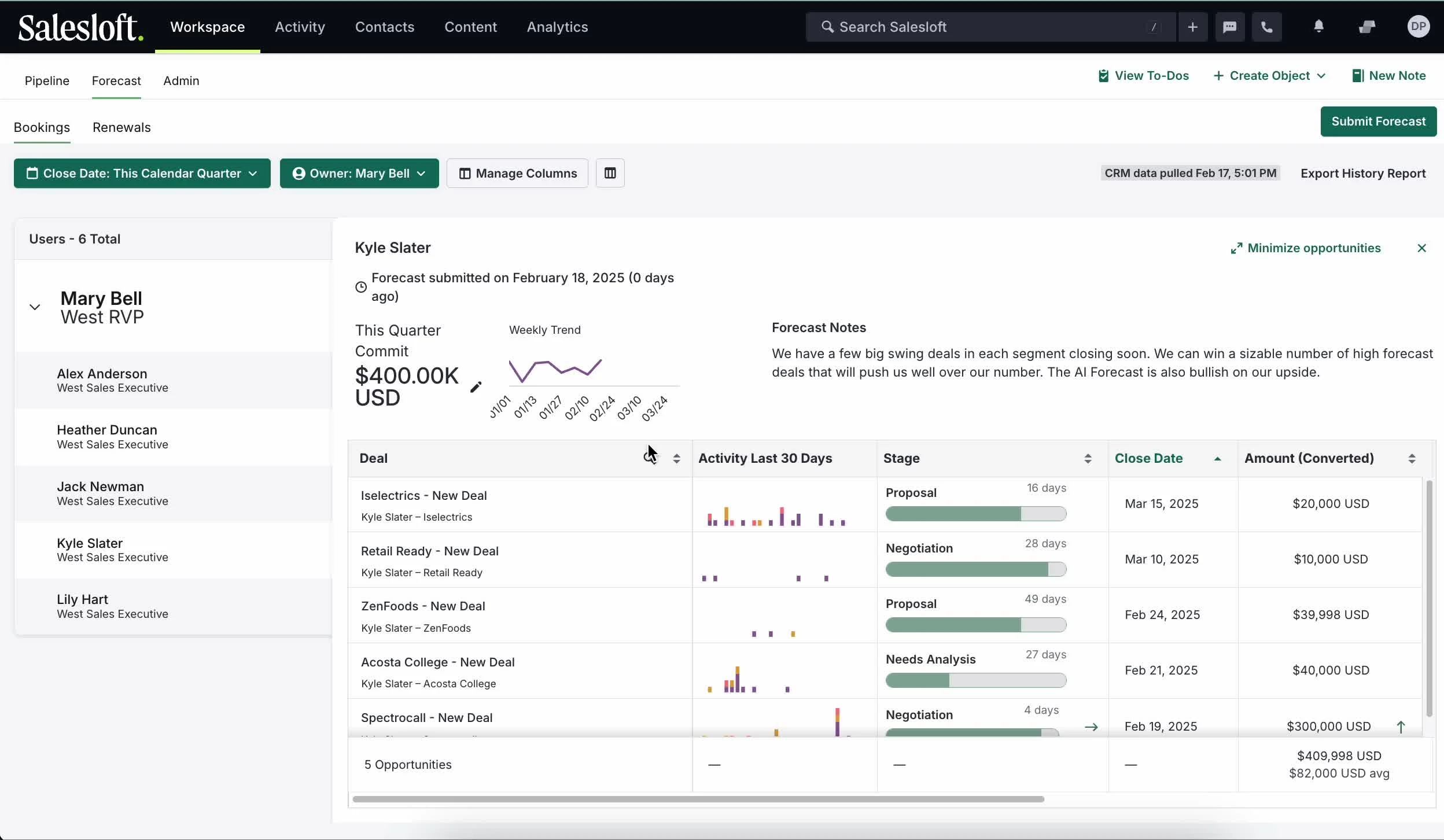Sort by Amount (Converted) arrows
The height and width of the screenshot is (840, 1444).
(x=1412, y=459)
